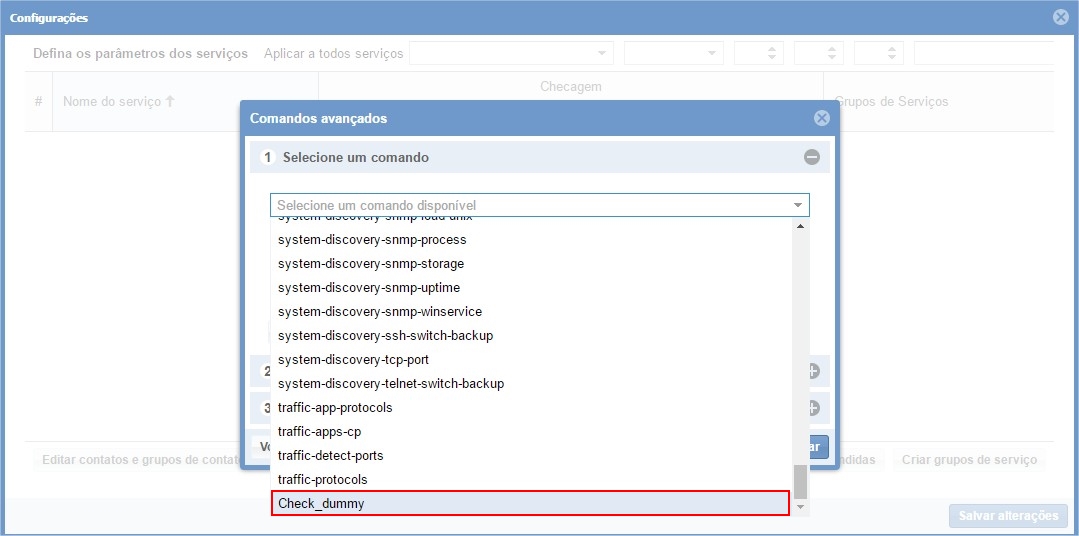1079x536 pixels.
Task: Focus the Selecione um comando disponível field
Action: point(530,205)
